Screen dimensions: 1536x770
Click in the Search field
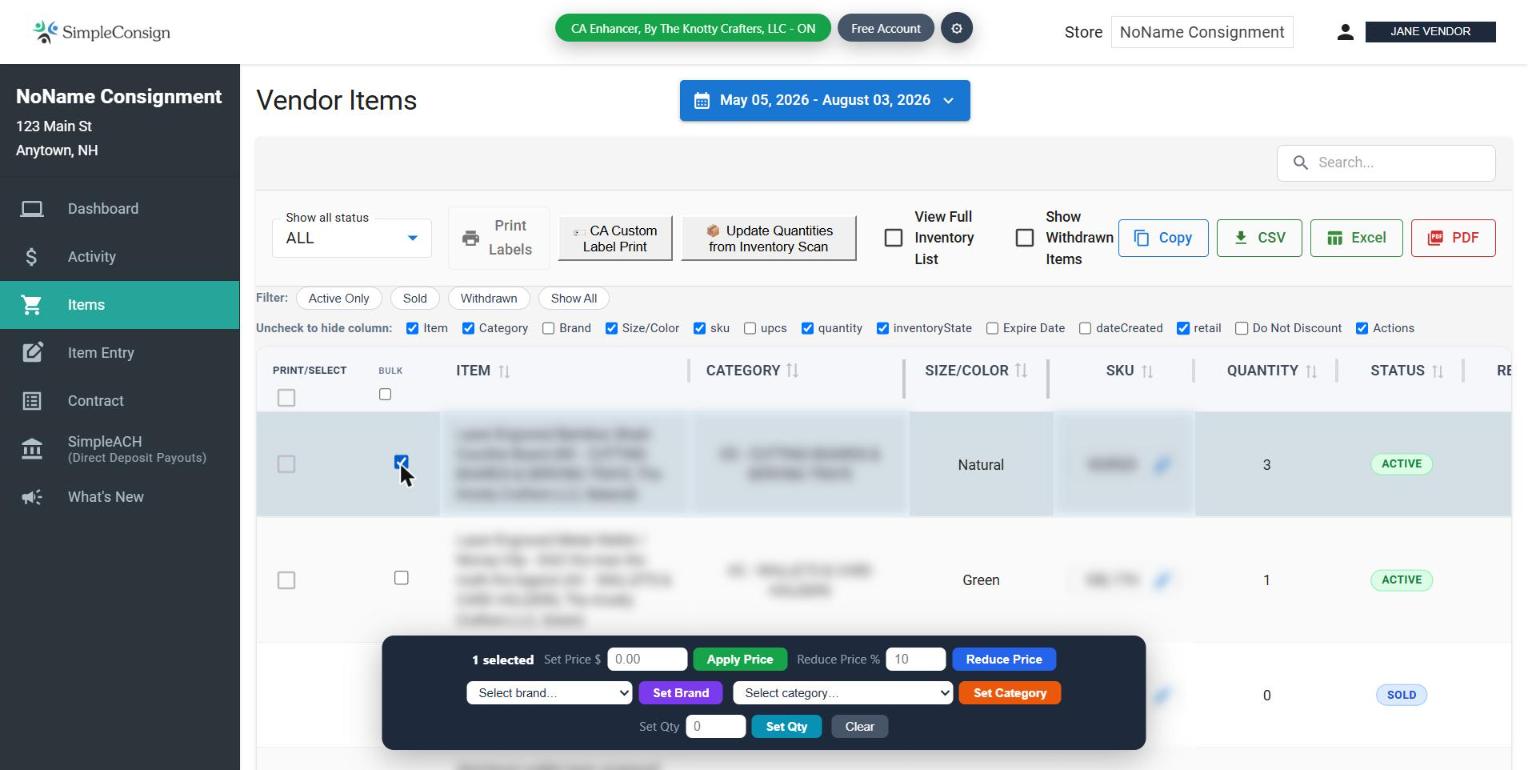click(1386, 163)
